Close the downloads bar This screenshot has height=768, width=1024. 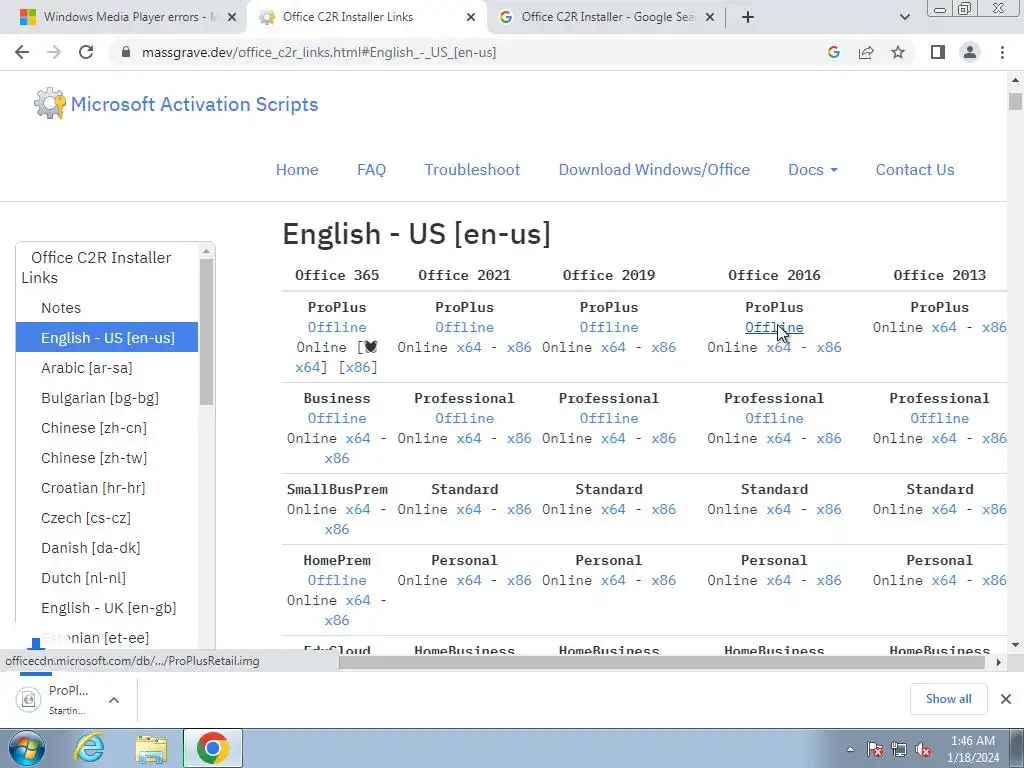(1006, 699)
